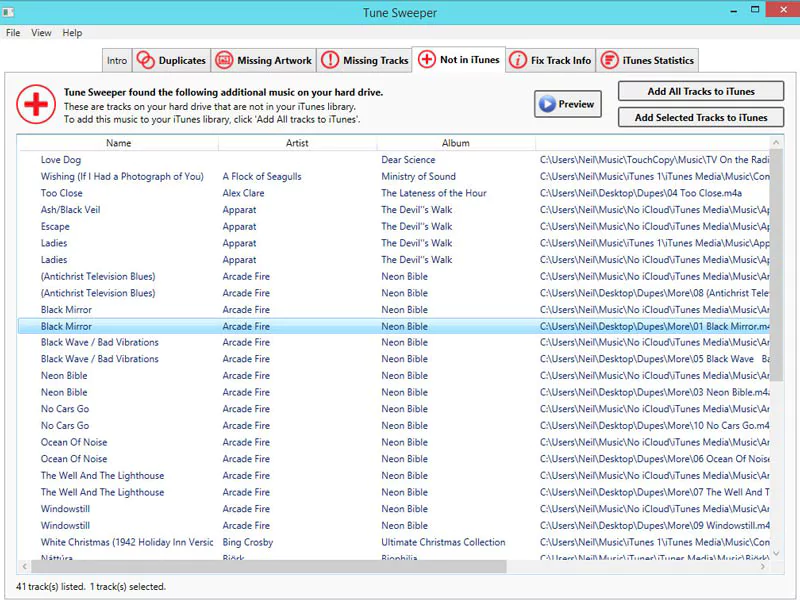
Task: Click the horizontal scrollbar left arrow
Action: point(24,566)
